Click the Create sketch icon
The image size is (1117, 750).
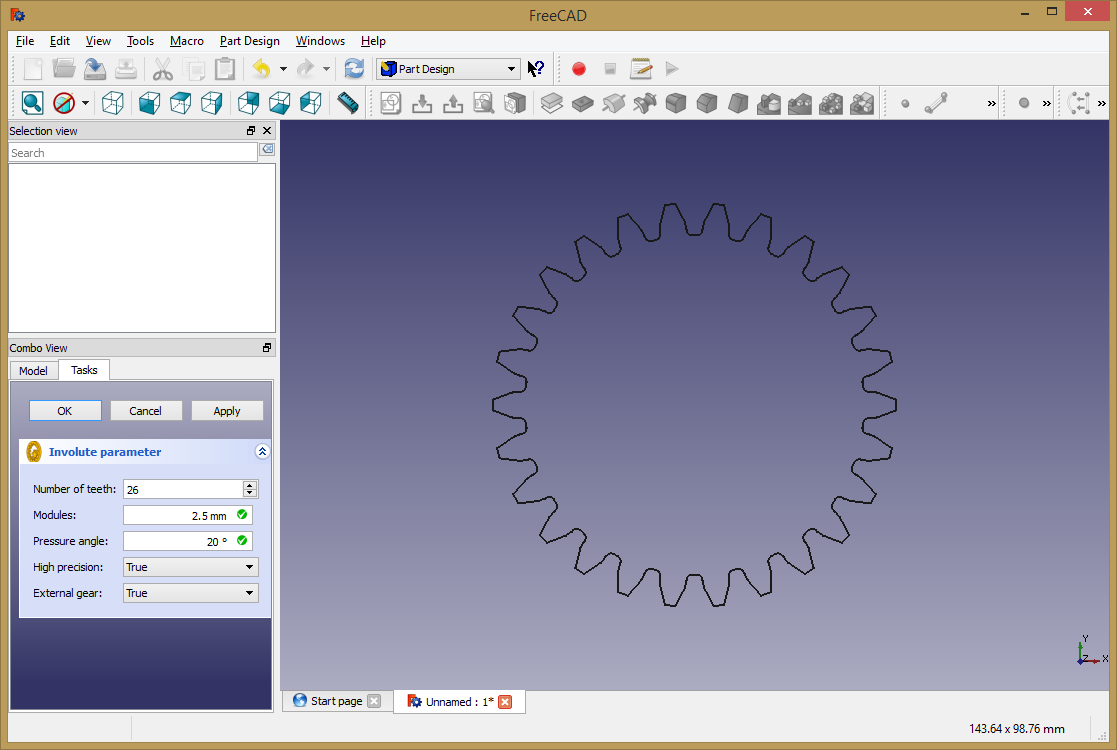(390, 103)
